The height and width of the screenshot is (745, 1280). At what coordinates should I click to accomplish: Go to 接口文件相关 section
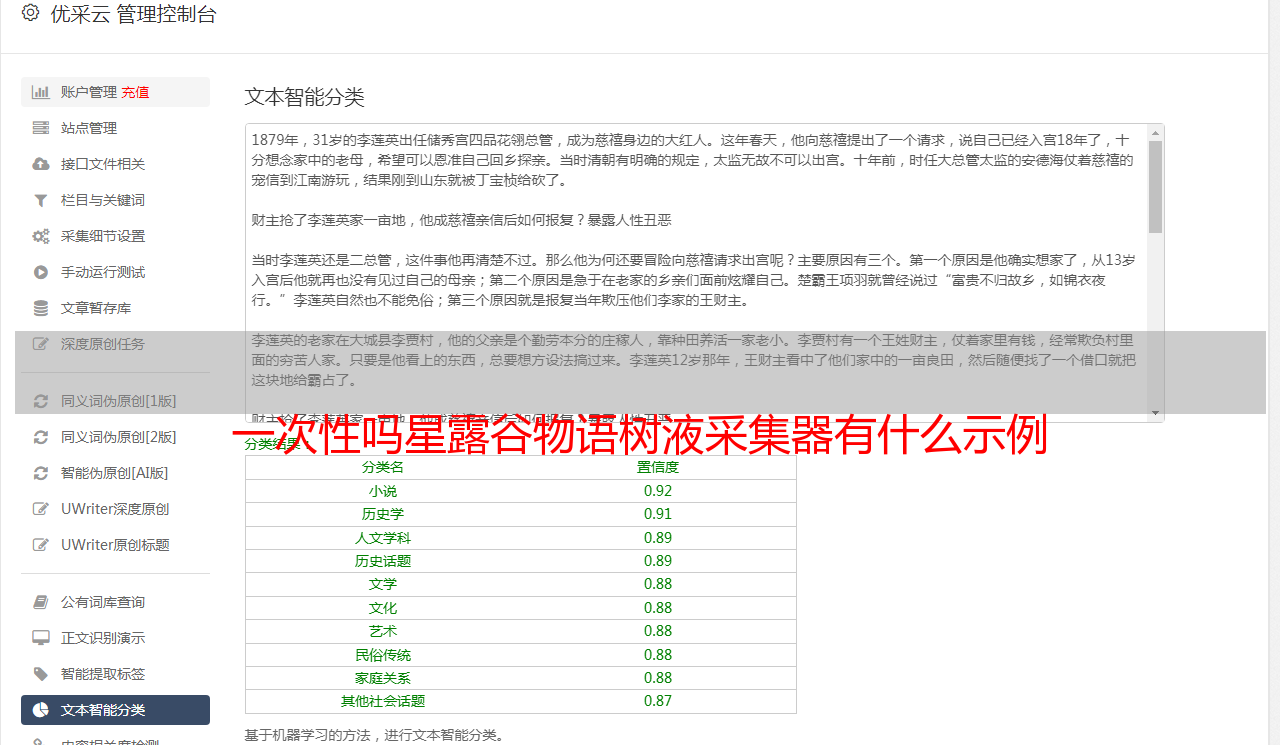(115, 164)
